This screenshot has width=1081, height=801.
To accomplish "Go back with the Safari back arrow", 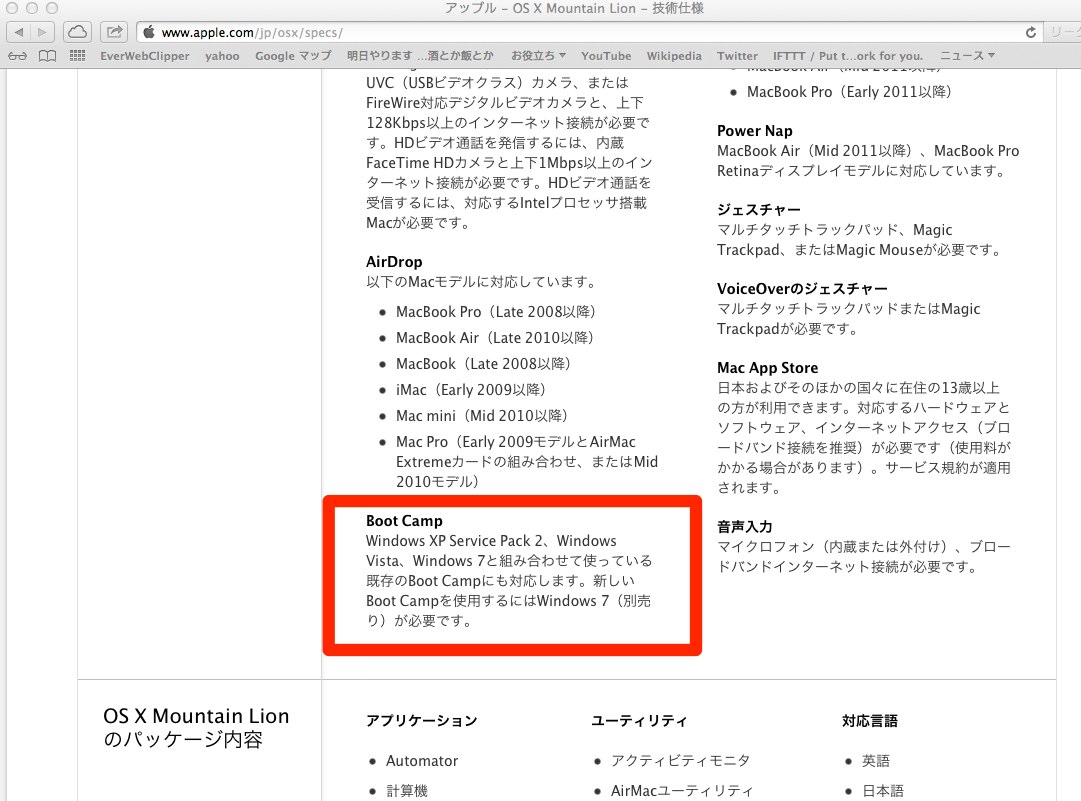I will pyautogui.click(x=19, y=32).
